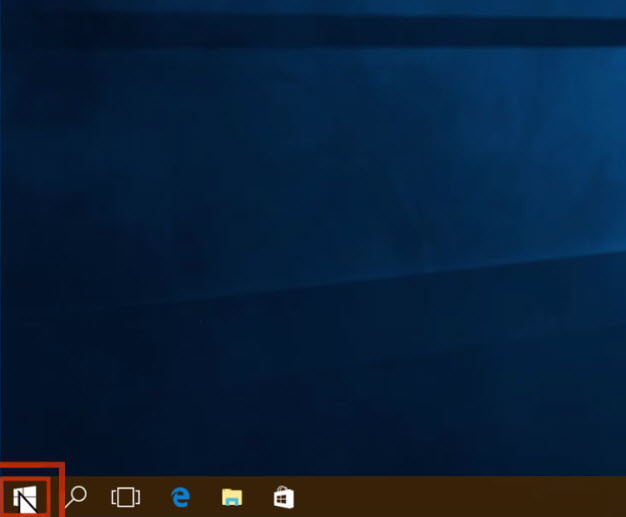Select the Store shortcut pinned on taskbar
Screen dimensions: 626x517
(x=284, y=496)
